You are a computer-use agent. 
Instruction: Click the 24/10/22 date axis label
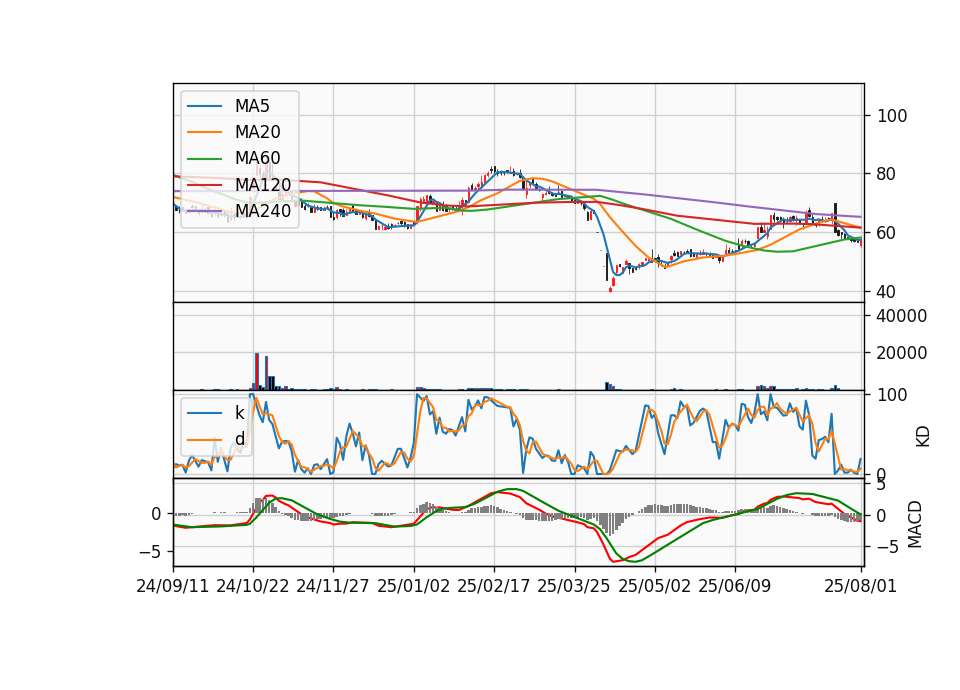[x=253, y=586]
